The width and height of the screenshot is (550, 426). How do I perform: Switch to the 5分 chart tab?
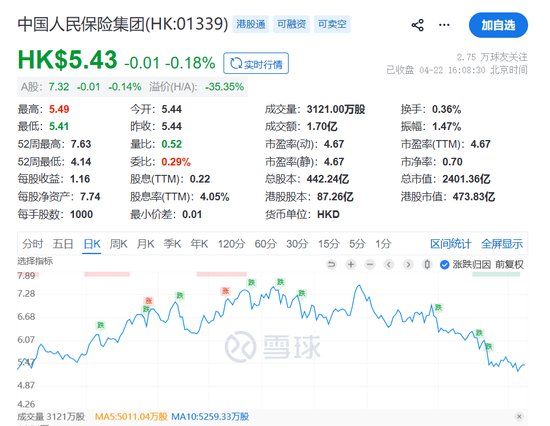point(357,244)
